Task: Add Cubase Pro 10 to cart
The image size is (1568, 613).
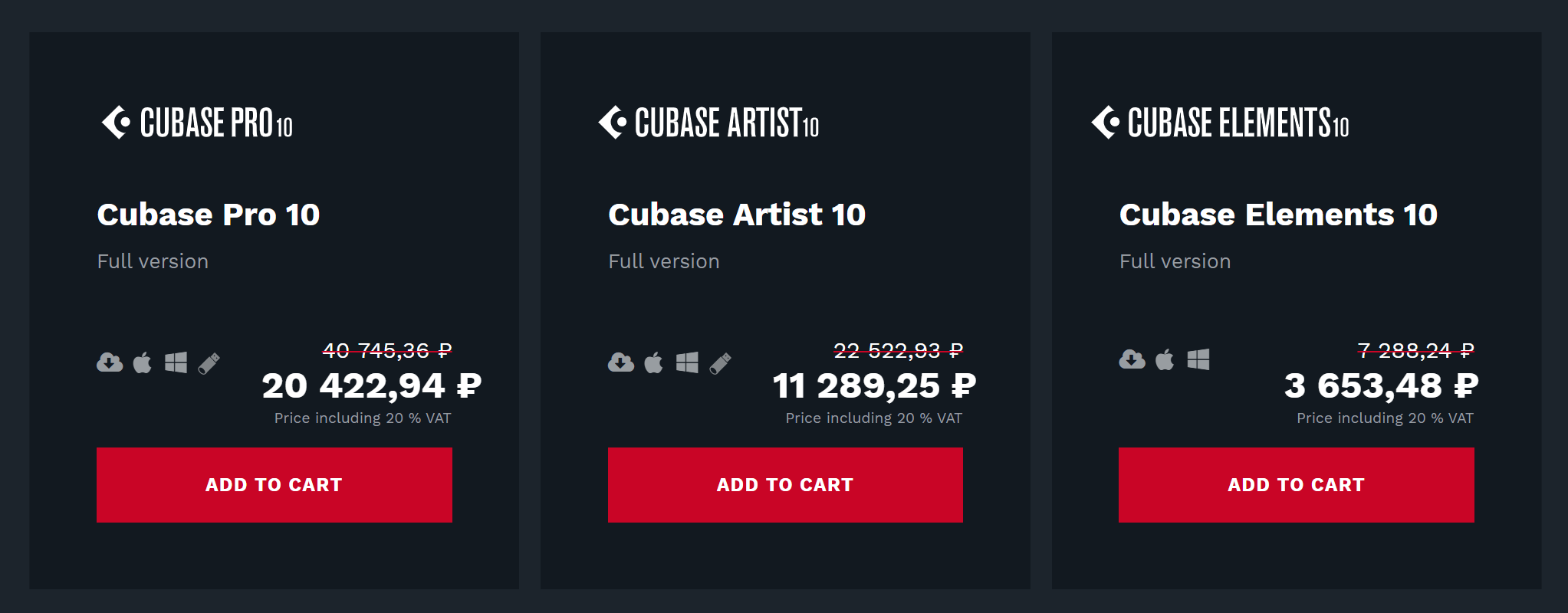Action: coord(274,485)
